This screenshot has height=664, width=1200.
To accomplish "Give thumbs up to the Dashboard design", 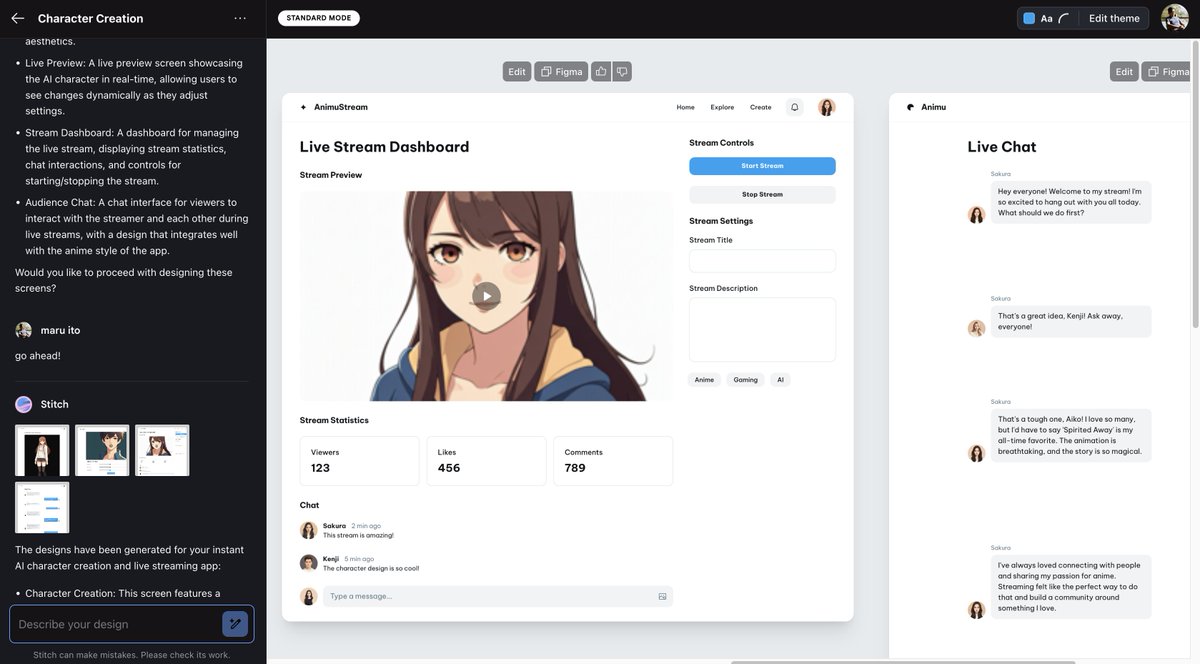I will (601, 72).
